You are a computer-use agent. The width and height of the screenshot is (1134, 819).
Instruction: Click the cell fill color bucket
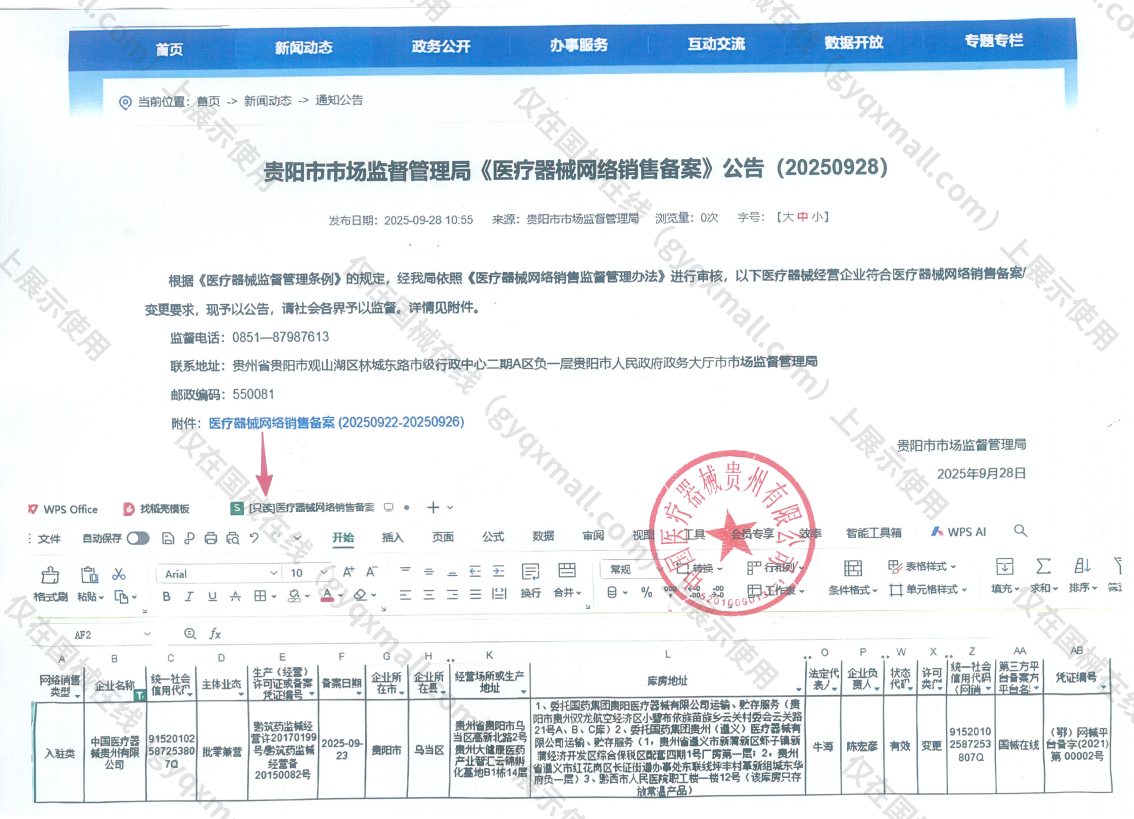point(294,596)
